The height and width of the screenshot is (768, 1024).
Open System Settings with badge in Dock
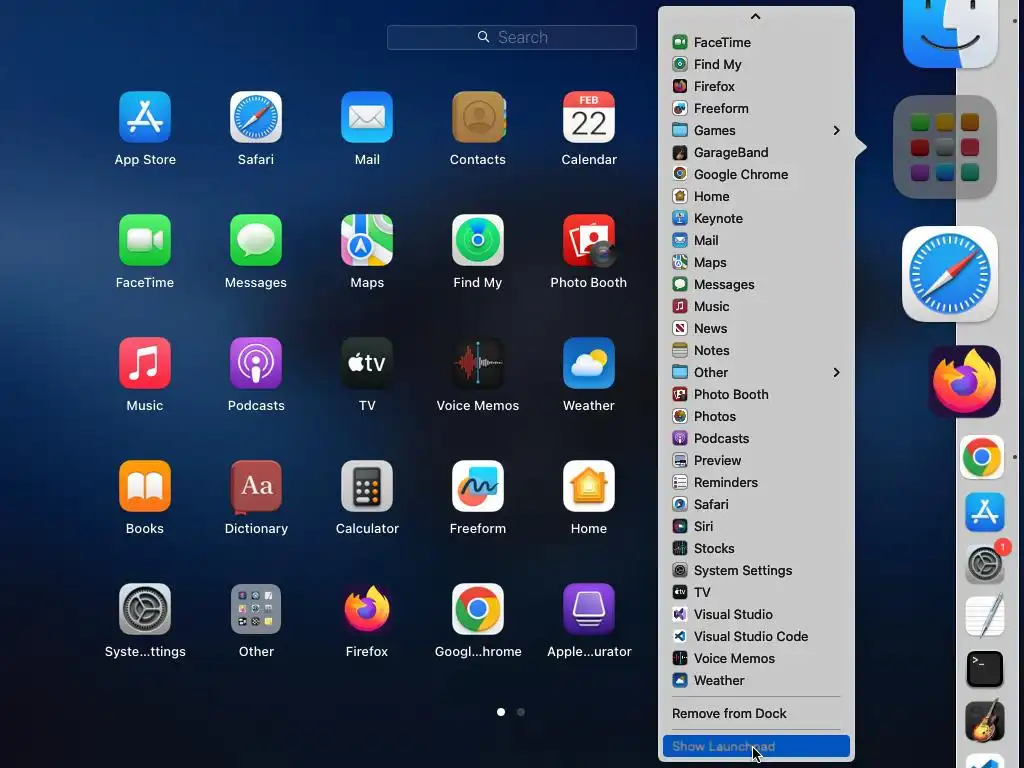point(985,563)
